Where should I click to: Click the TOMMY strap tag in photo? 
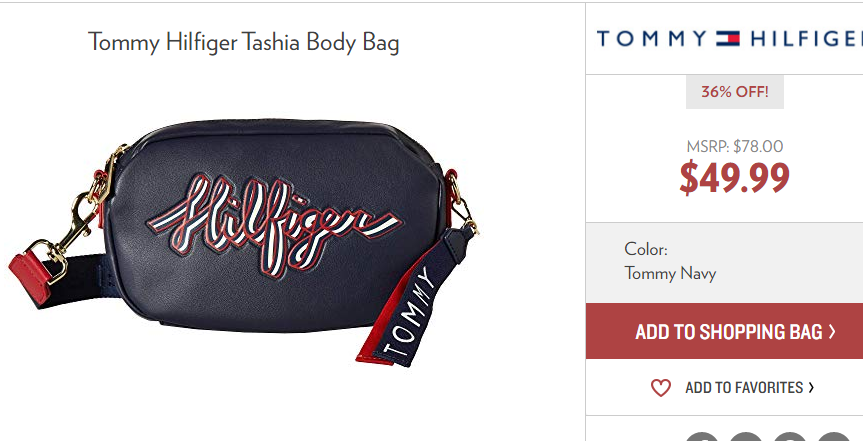(x=413, y=310)
